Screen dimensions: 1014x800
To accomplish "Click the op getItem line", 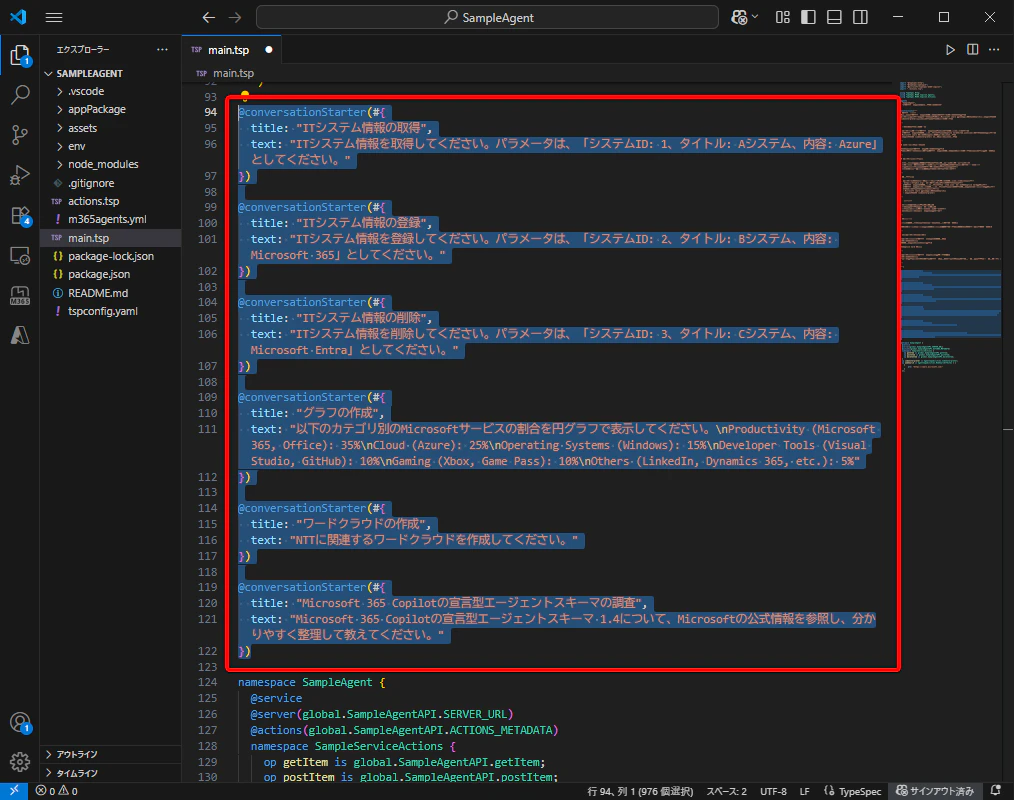I will tap(404, 762).
